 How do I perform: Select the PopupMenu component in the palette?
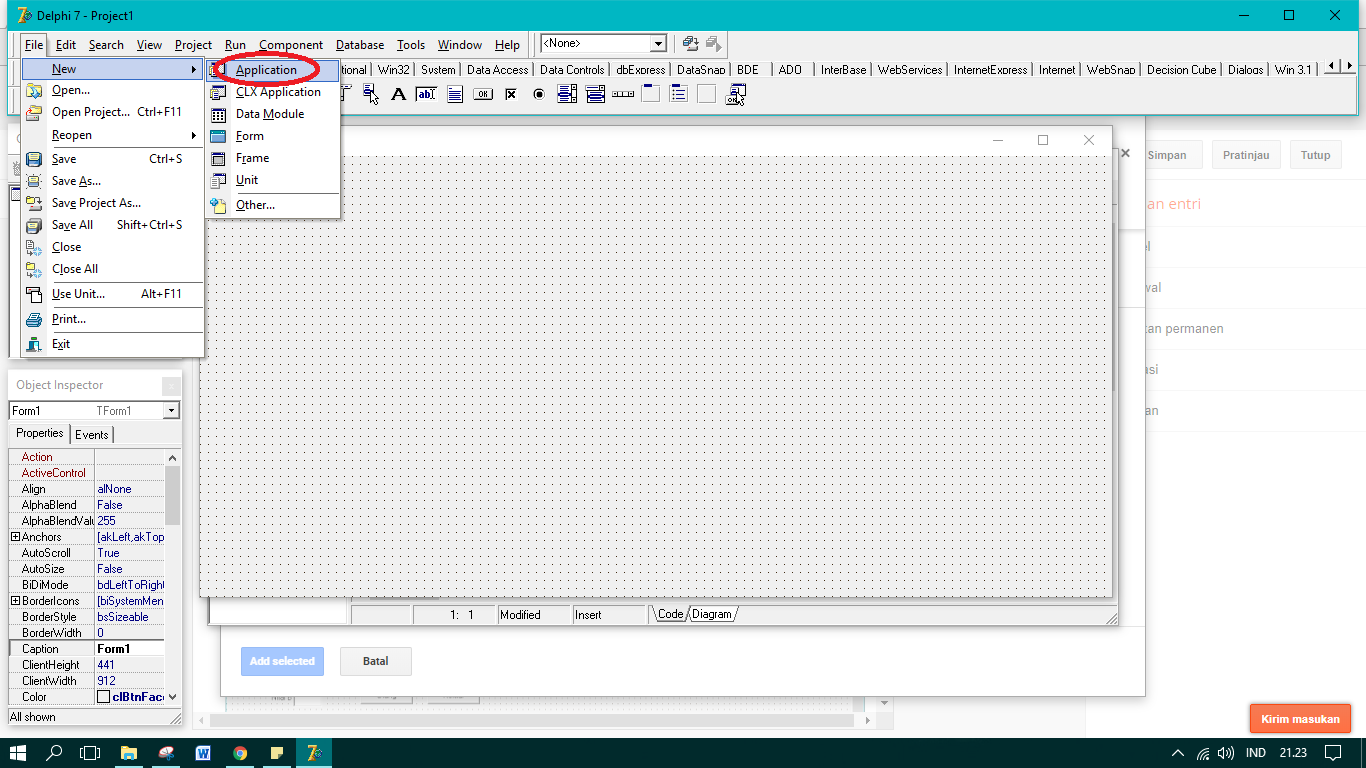click(372, 94)
